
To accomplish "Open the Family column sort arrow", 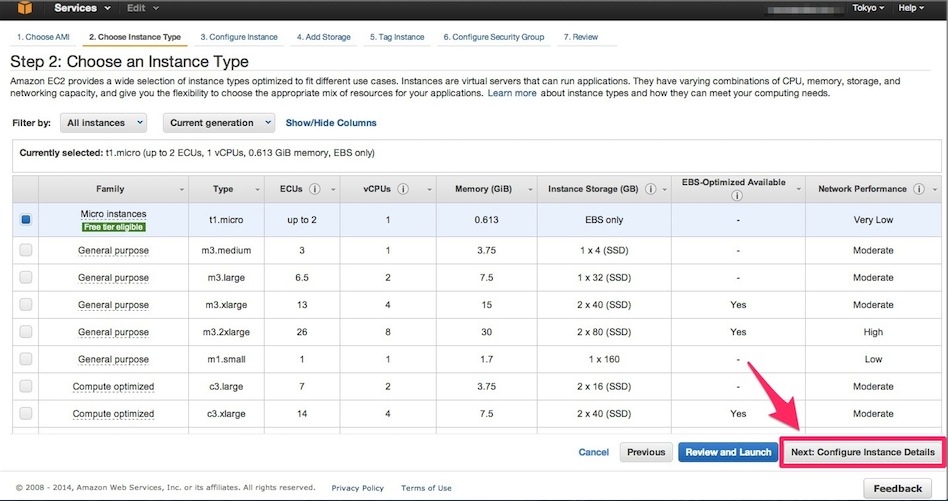I will 181,189.
